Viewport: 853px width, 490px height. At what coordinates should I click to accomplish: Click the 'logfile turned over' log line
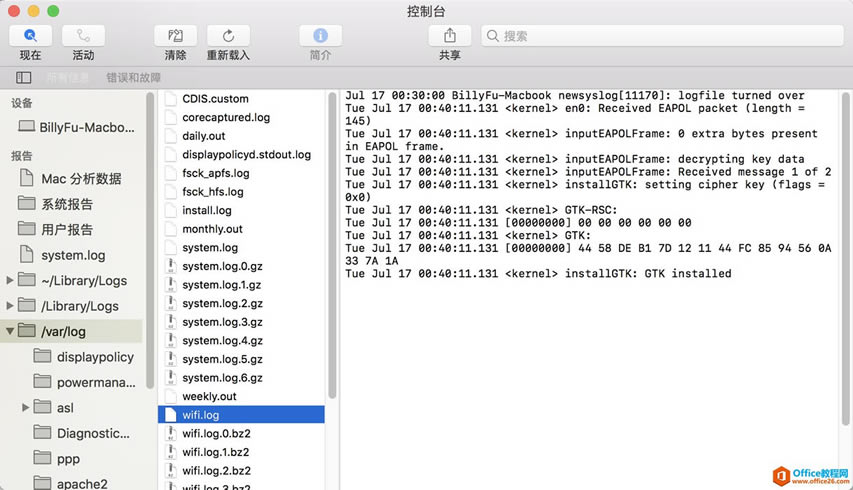pyautogui.click(x=574, y=96)
